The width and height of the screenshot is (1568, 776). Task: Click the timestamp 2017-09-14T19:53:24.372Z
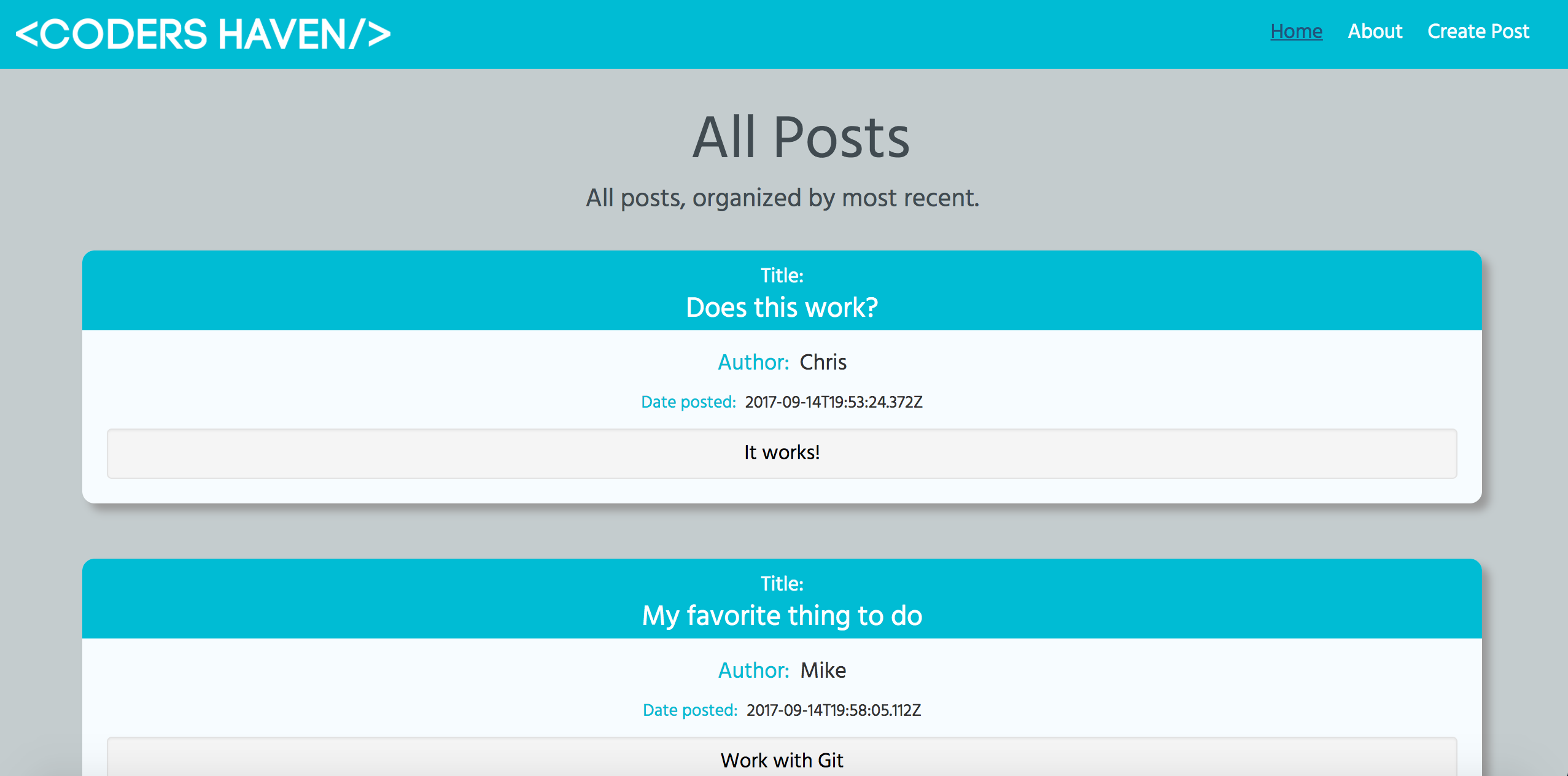tap(833, 402)
